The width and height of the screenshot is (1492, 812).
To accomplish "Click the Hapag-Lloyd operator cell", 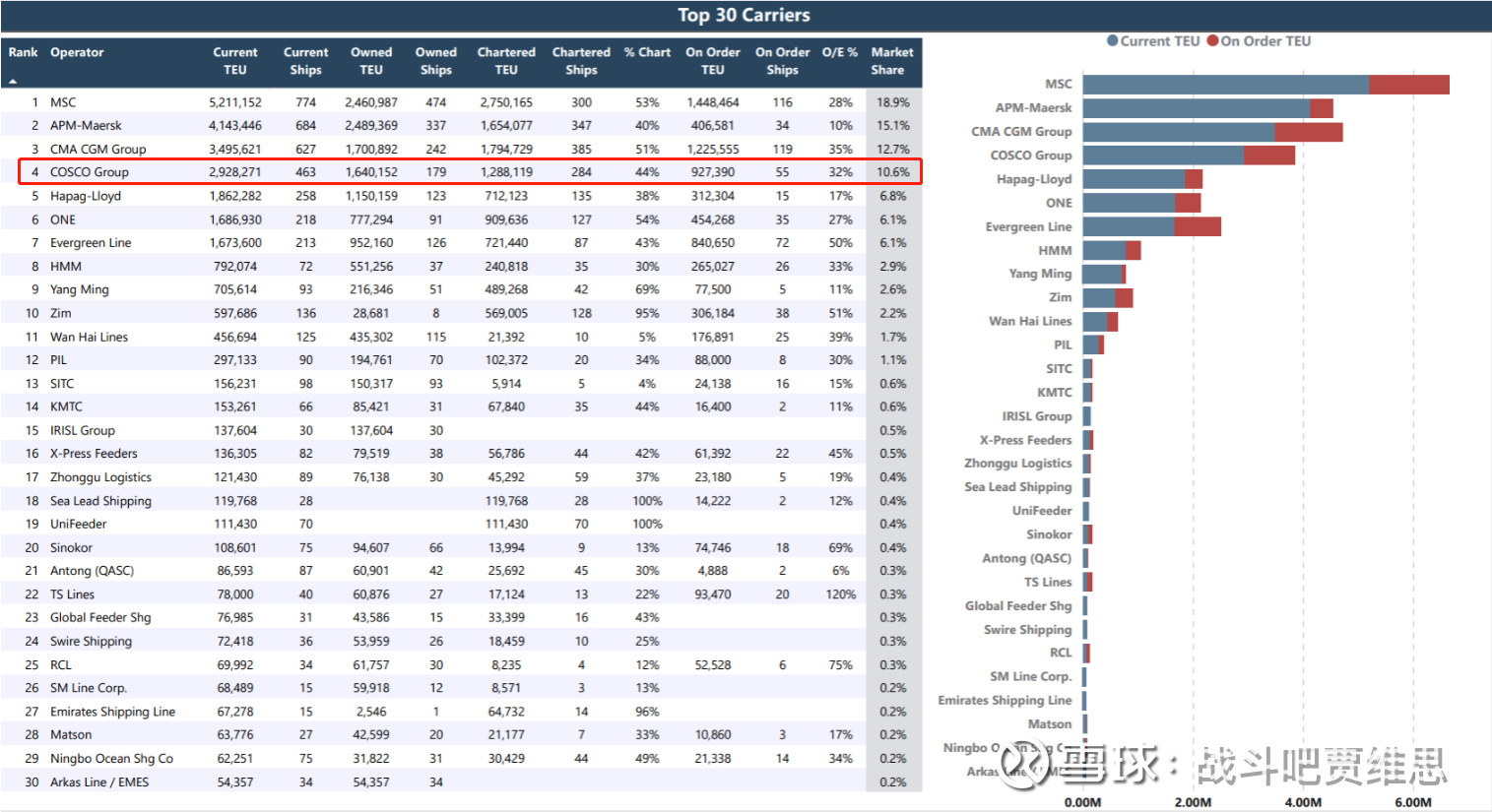I will tap(86, 196).
